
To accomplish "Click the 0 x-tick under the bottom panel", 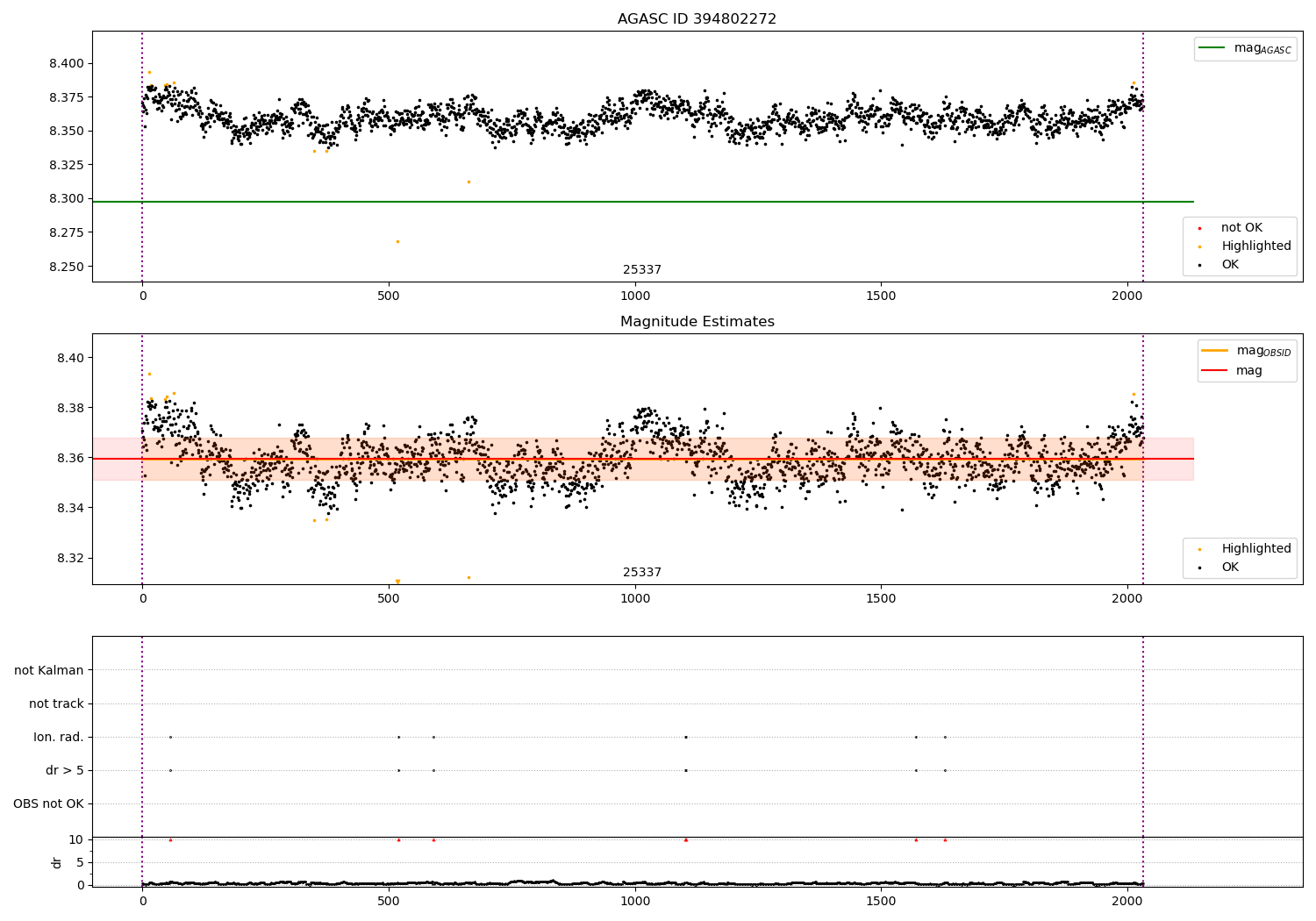I will click(142, 901).
